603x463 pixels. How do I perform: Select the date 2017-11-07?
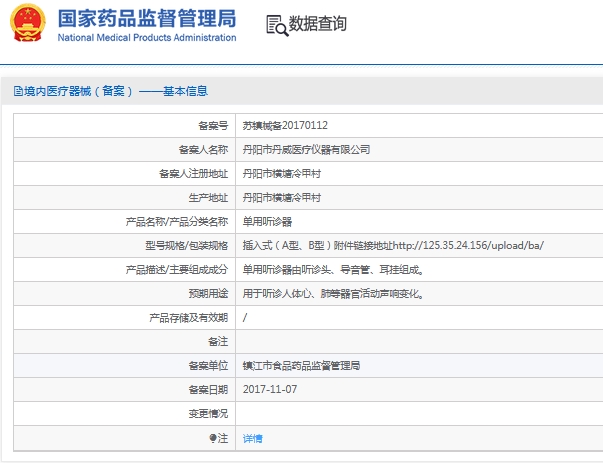[270, 389]
